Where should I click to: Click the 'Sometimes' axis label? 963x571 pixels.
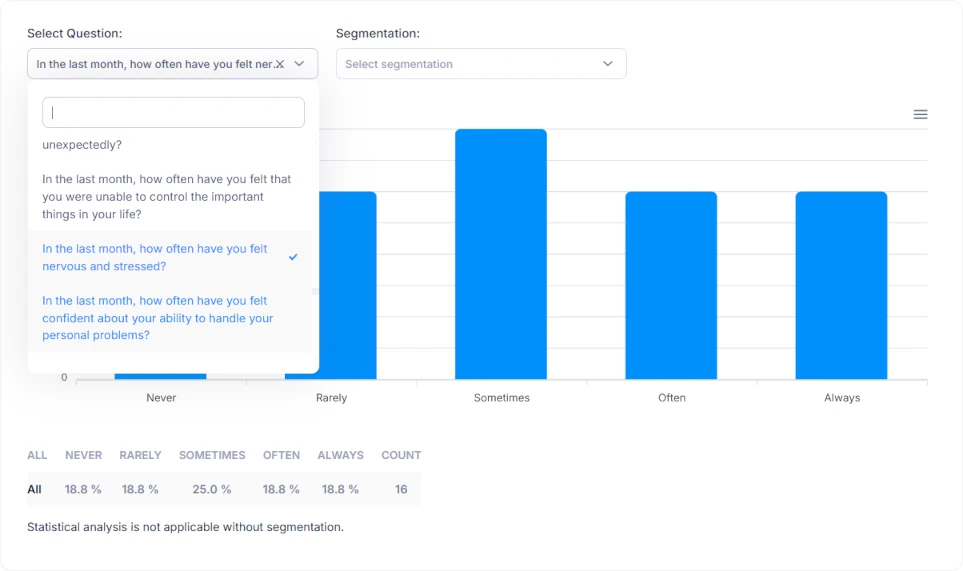pos(501,398)
